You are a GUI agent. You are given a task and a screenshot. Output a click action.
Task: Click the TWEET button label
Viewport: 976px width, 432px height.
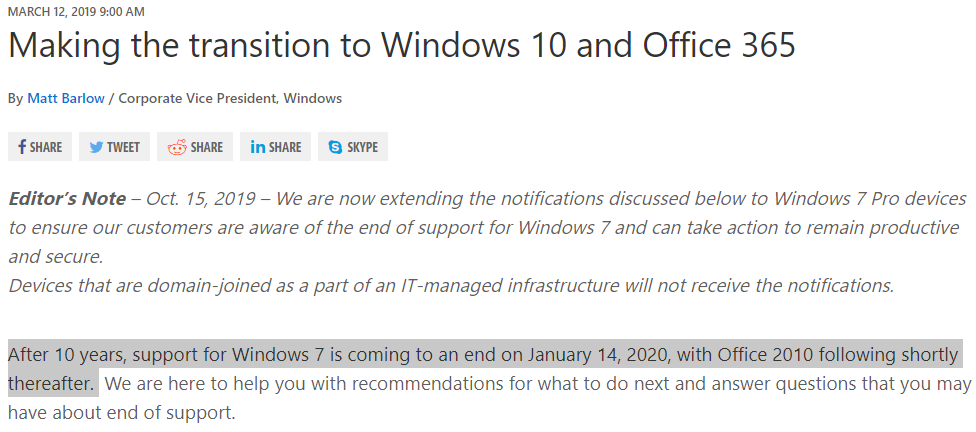click(123, 148)
